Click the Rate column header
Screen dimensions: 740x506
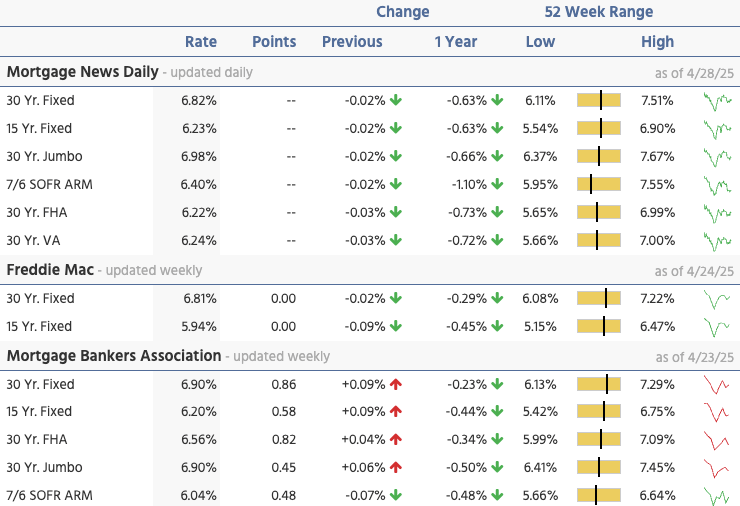pos(201,42)
